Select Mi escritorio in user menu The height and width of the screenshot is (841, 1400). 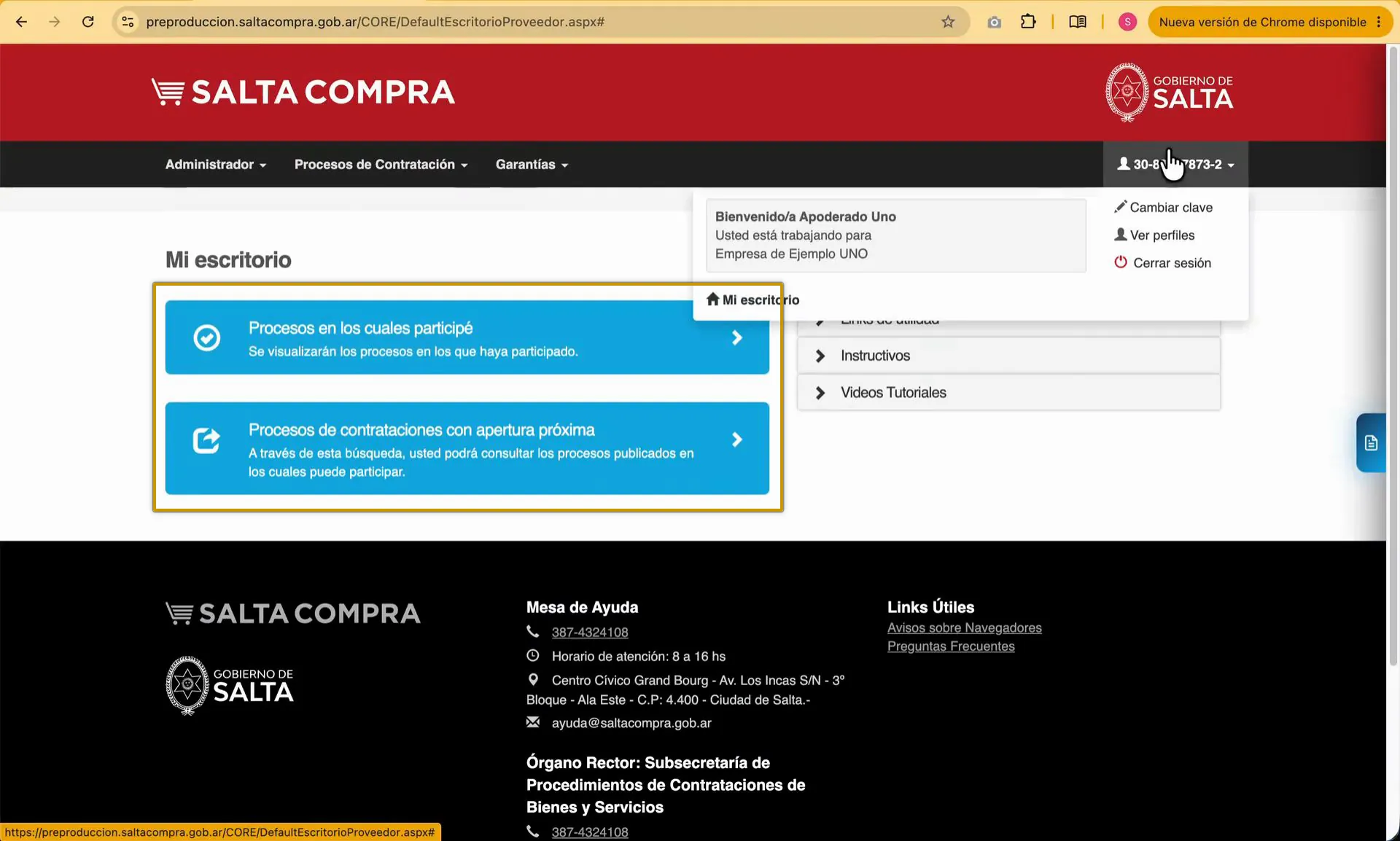coord(753,300)
